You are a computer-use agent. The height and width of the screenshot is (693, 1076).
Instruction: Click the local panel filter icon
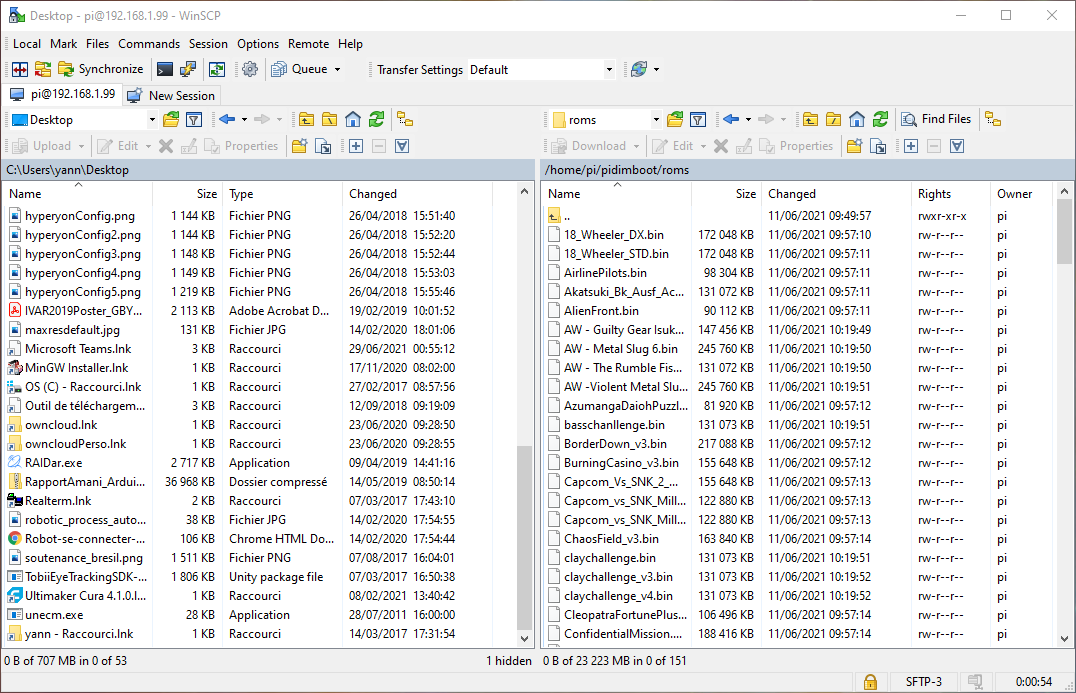pos(194,120)
